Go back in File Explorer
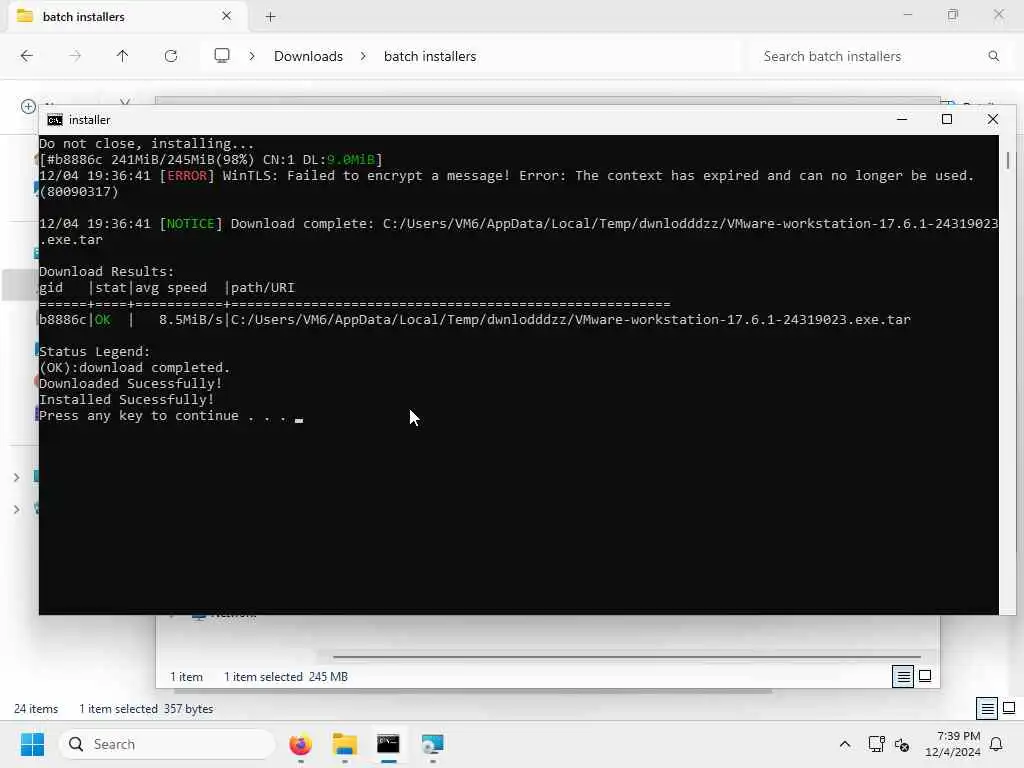Image resolution: width=1024 pixels, height=768 pixels. point(27,56)
